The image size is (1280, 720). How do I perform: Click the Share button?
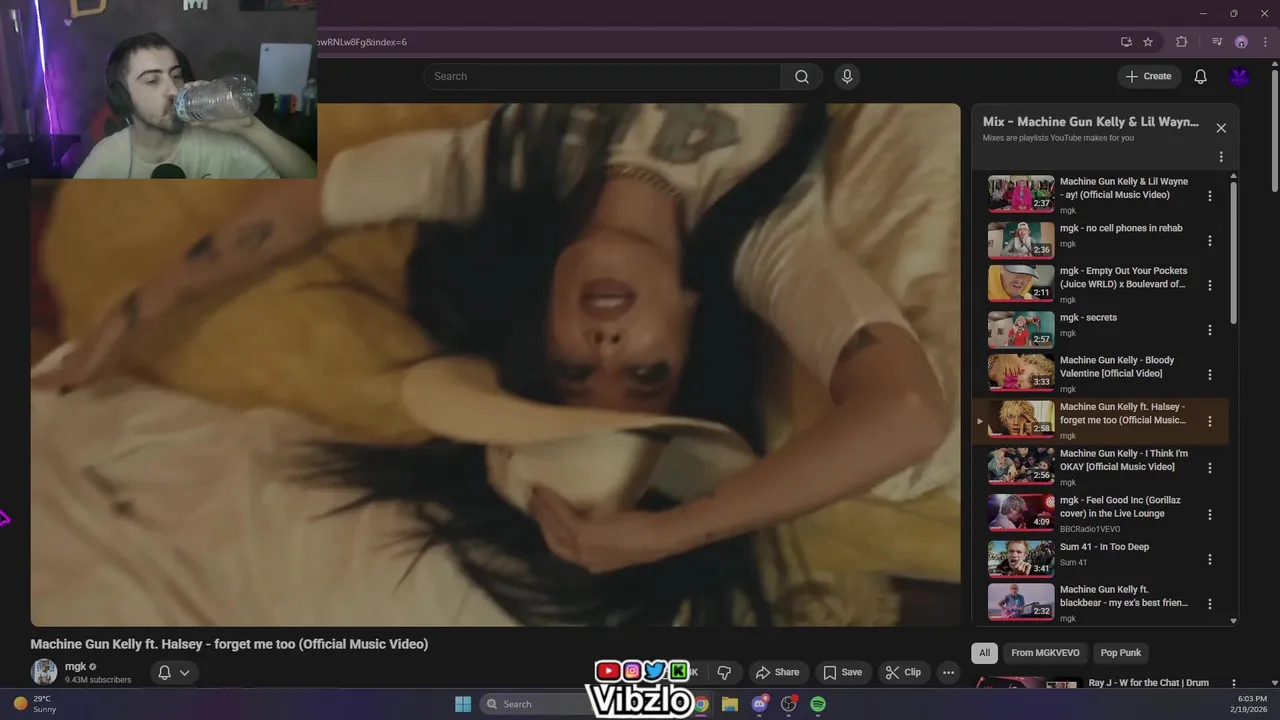pyautogui.click(x=777, y=672)
